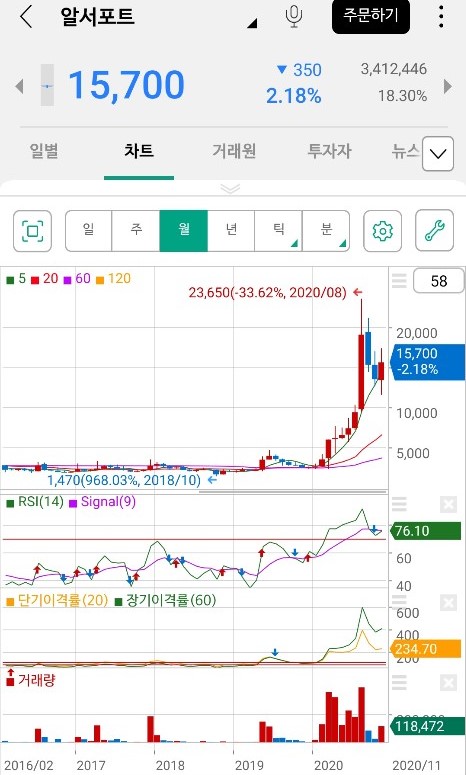The image size is (466, 775).
Task: Select the 틱 tick interval dropdown
Action: click(x=278, y=231)
